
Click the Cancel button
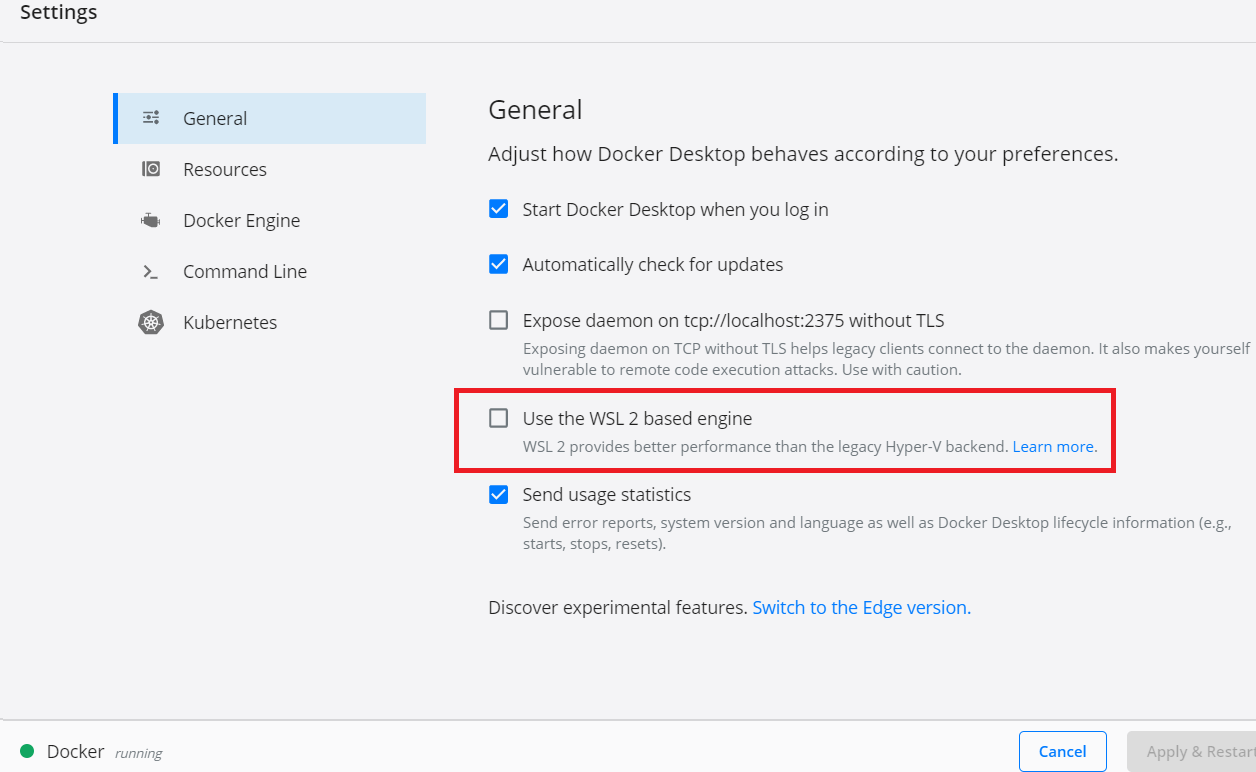click(x=1063, y=752)
